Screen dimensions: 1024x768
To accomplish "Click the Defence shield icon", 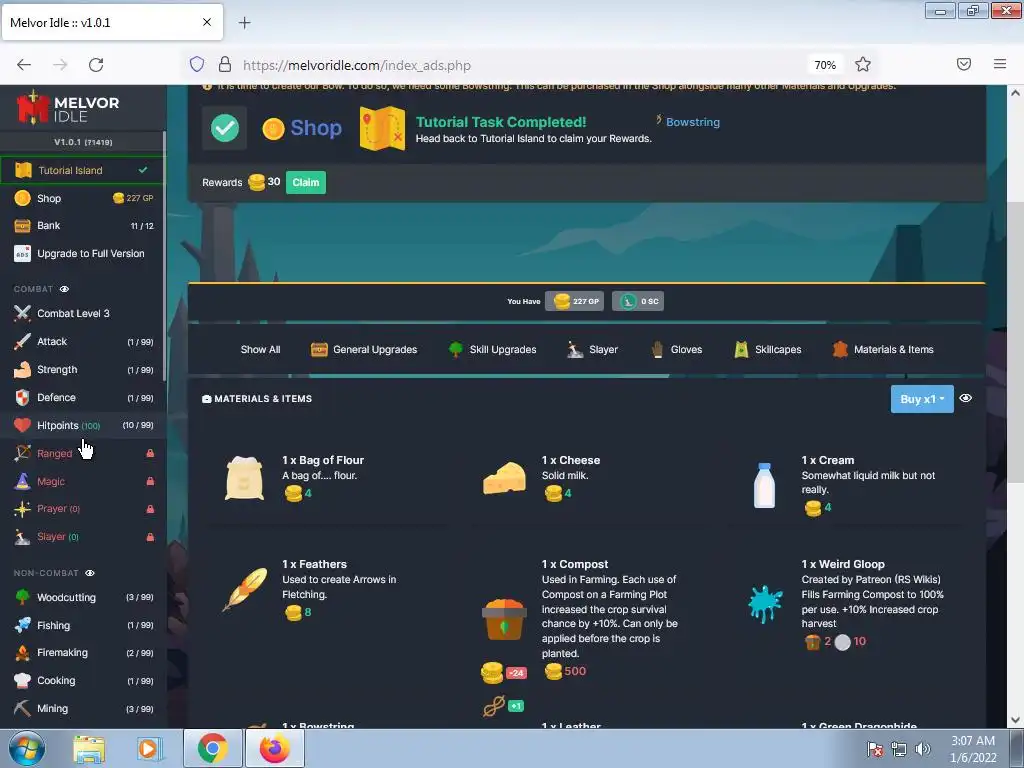I will point(22,398).
